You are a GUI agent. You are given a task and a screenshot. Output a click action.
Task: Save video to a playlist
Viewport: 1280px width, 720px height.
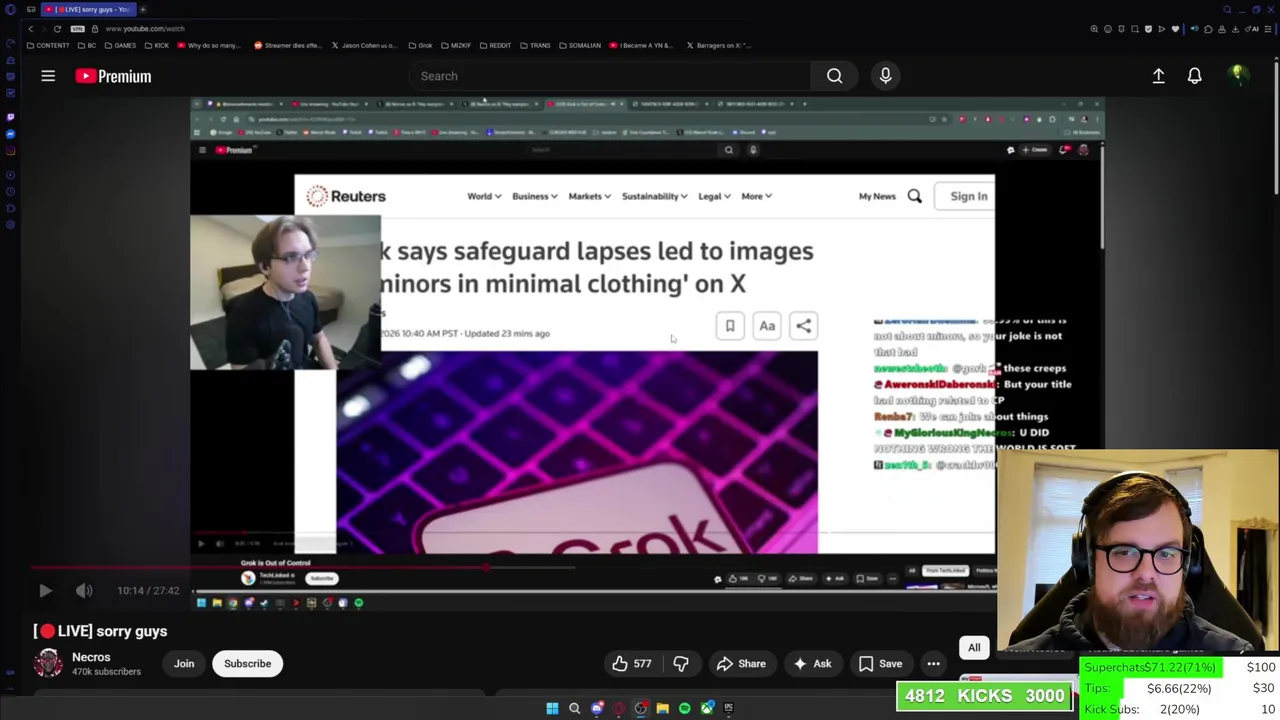pos(880,664)
